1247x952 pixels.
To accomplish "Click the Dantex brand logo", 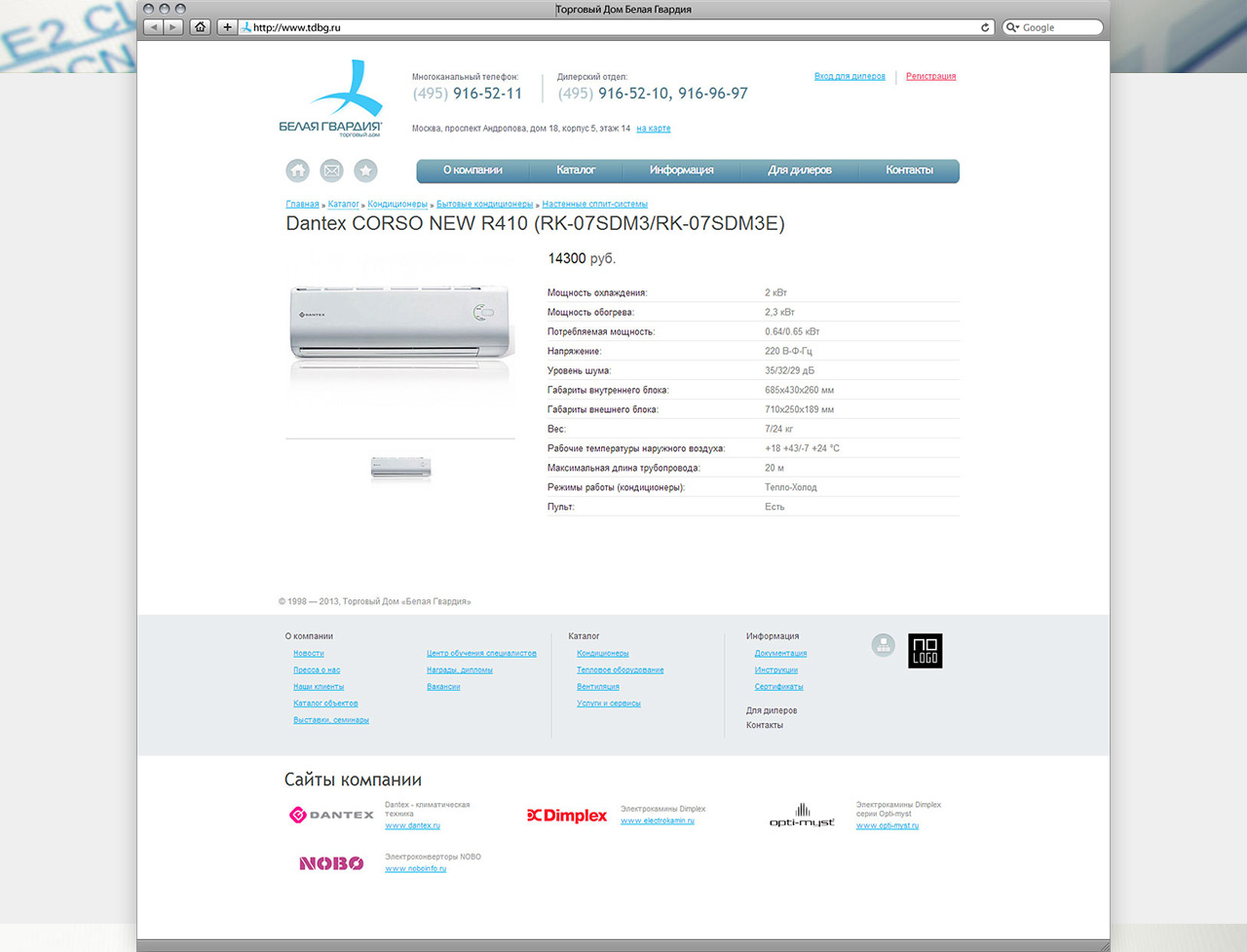I will (x=332, y=815).
